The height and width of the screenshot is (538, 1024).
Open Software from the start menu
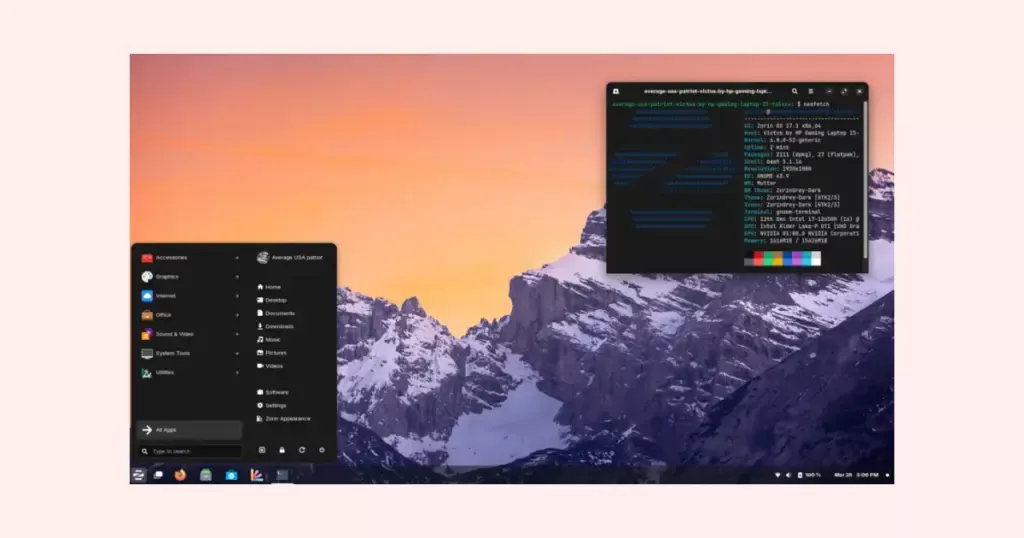point(272,392)
